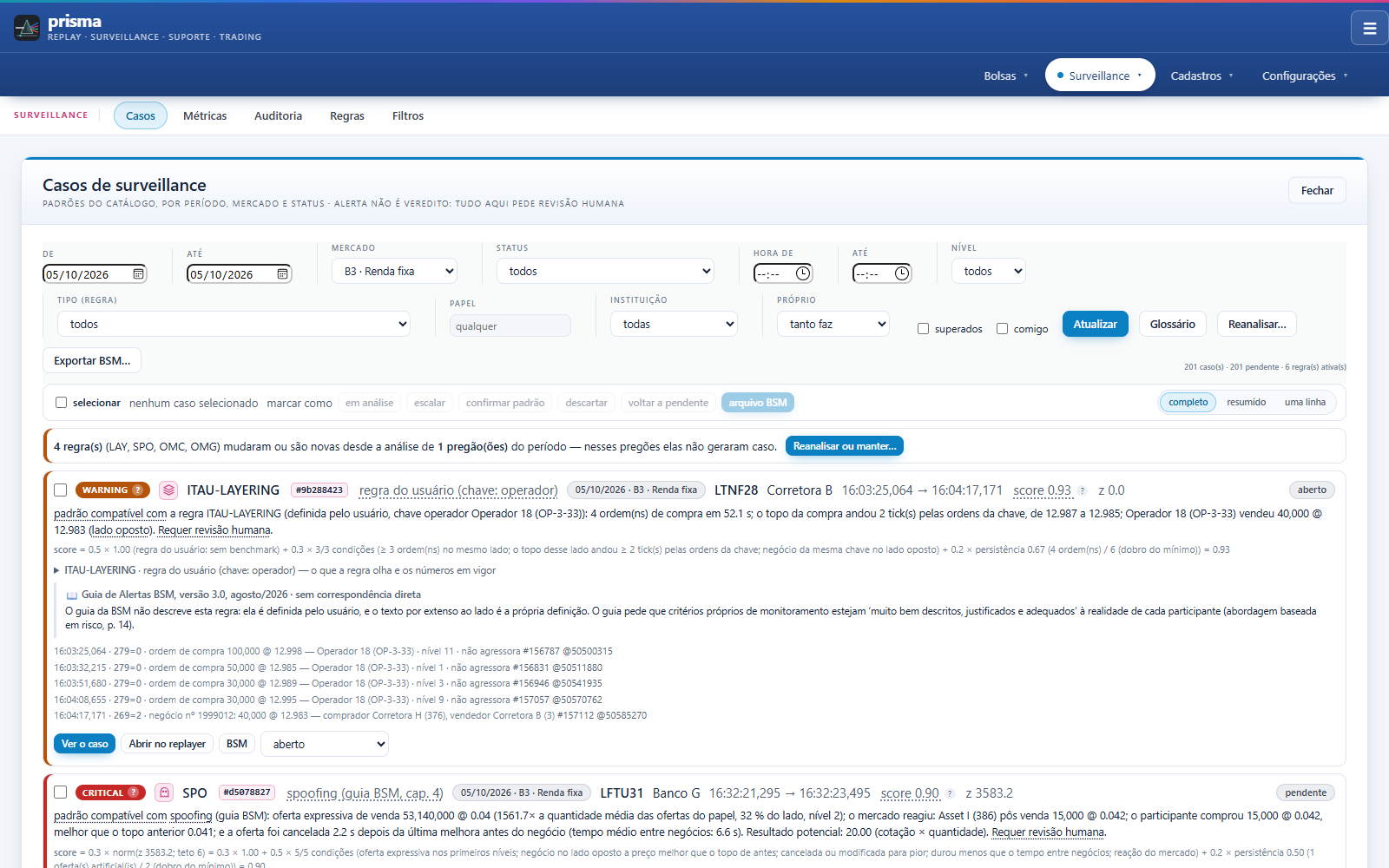
Task: Open the Glossário
Action: pyautogui.click(x=1173, y=325)
